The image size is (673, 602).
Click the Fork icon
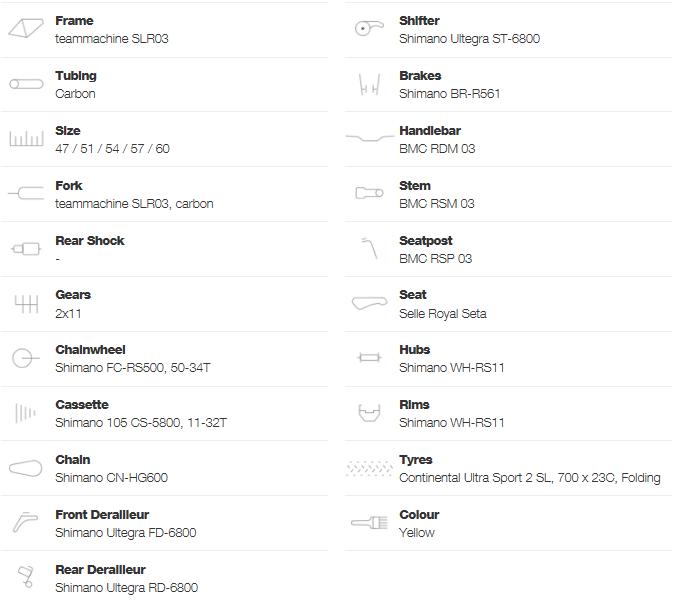[26, 193]
